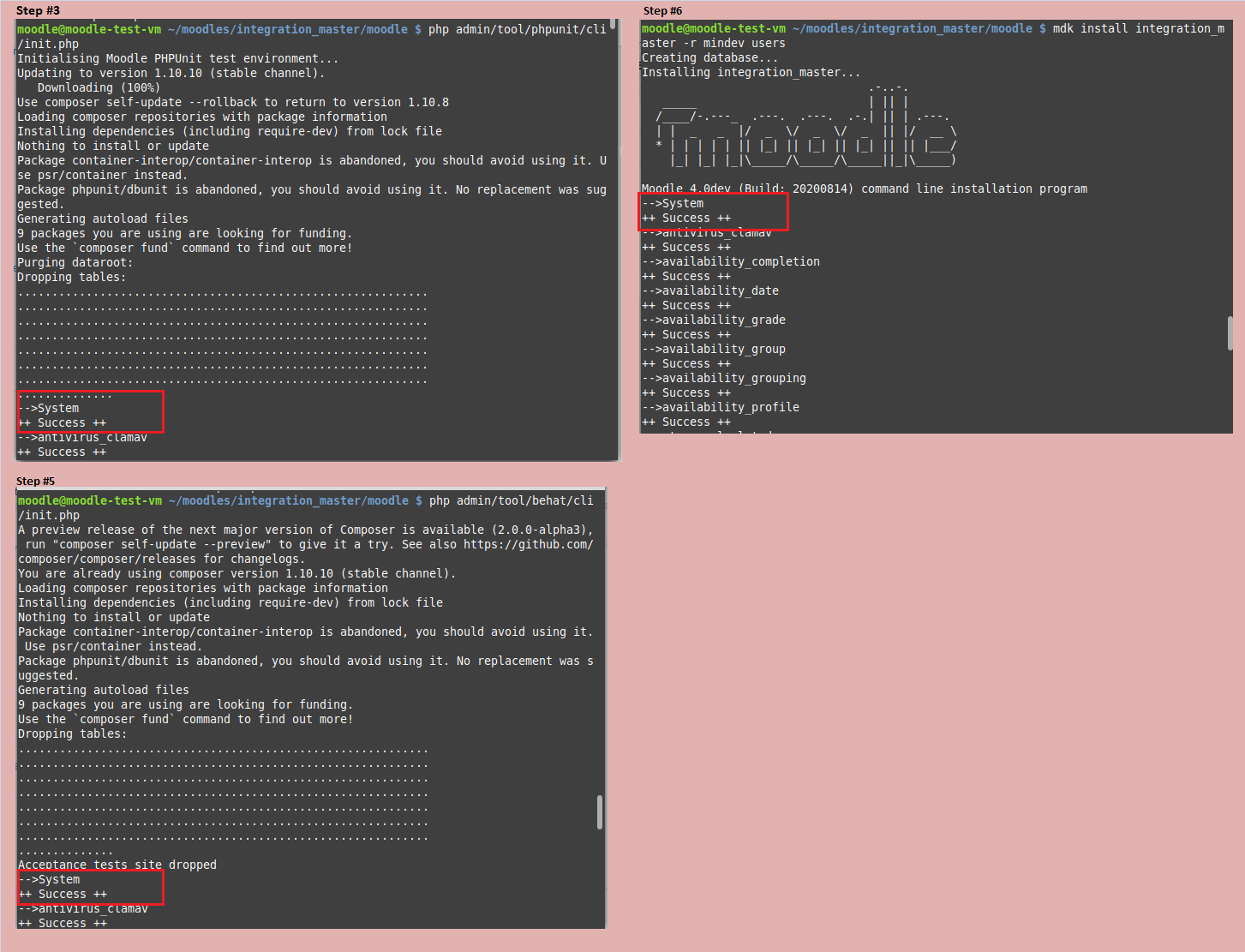The height and width of the screenshot is (952, 1245).
Task: Click 'Moodle 4.0dev (Build: 20200814)' line
Action: pos(865,189)
